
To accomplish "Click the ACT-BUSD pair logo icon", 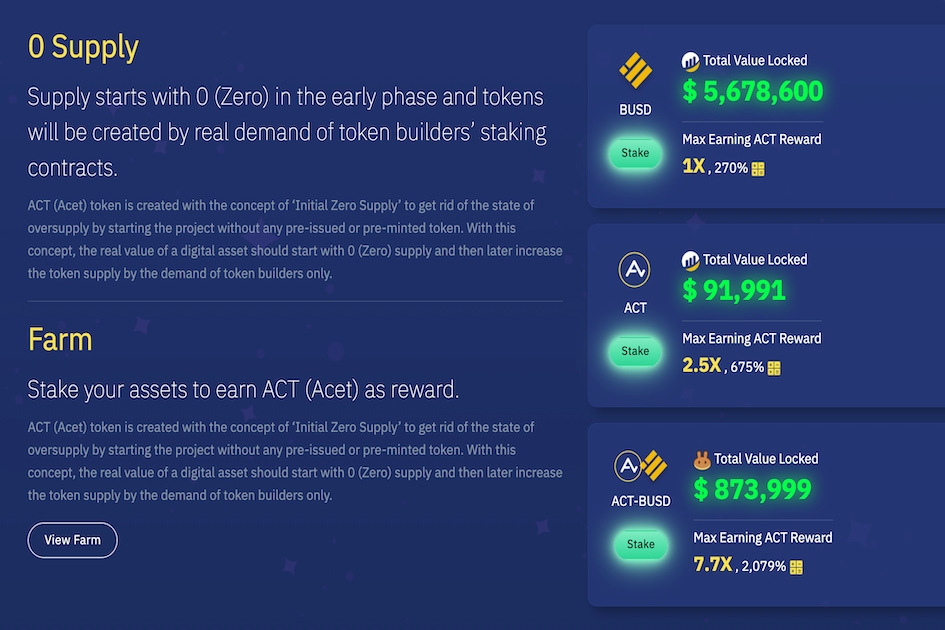I will point(641,465).
